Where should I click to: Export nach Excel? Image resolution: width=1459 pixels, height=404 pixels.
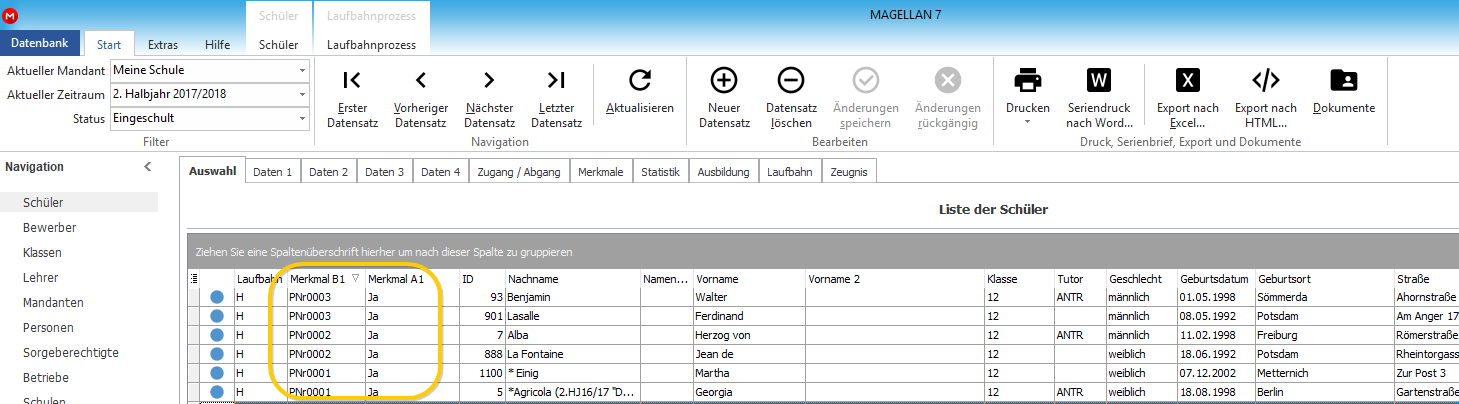[x=1187, y=97]
